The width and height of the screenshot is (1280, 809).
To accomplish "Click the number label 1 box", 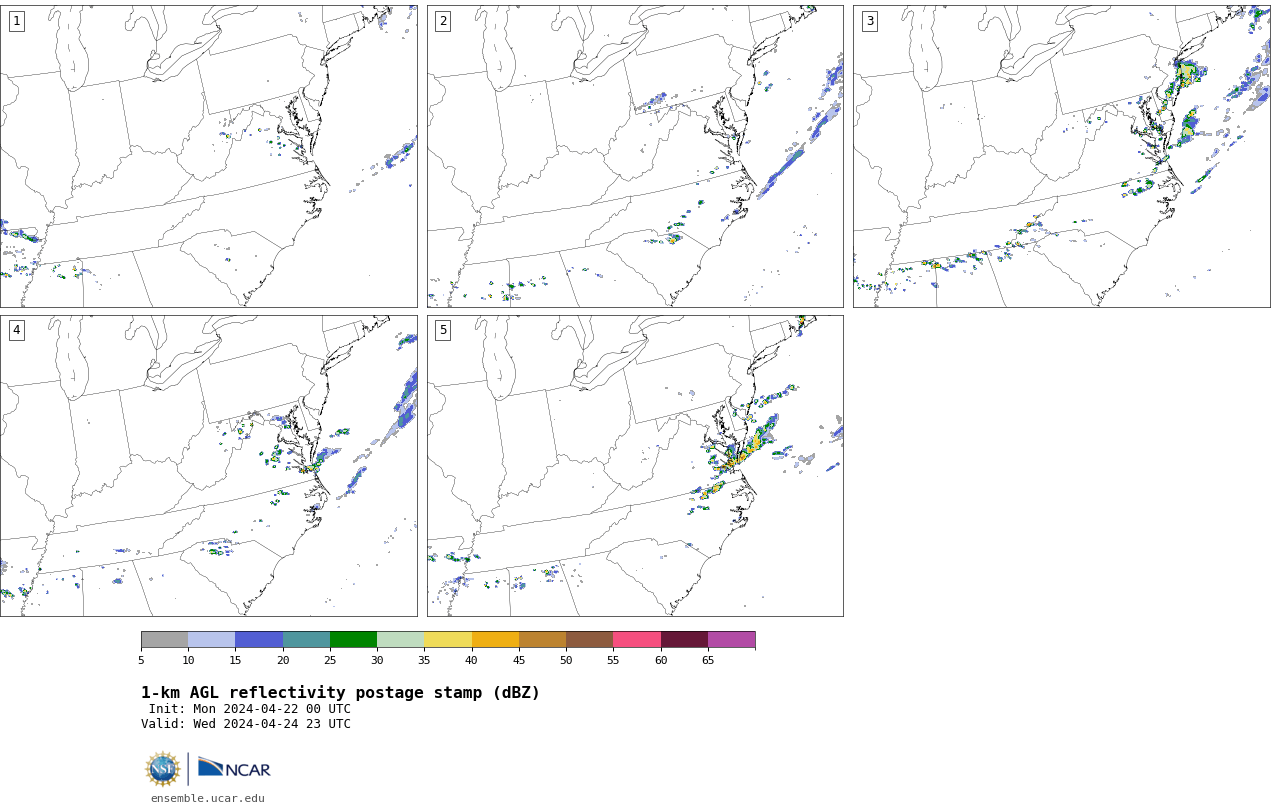I will point(17,21).
